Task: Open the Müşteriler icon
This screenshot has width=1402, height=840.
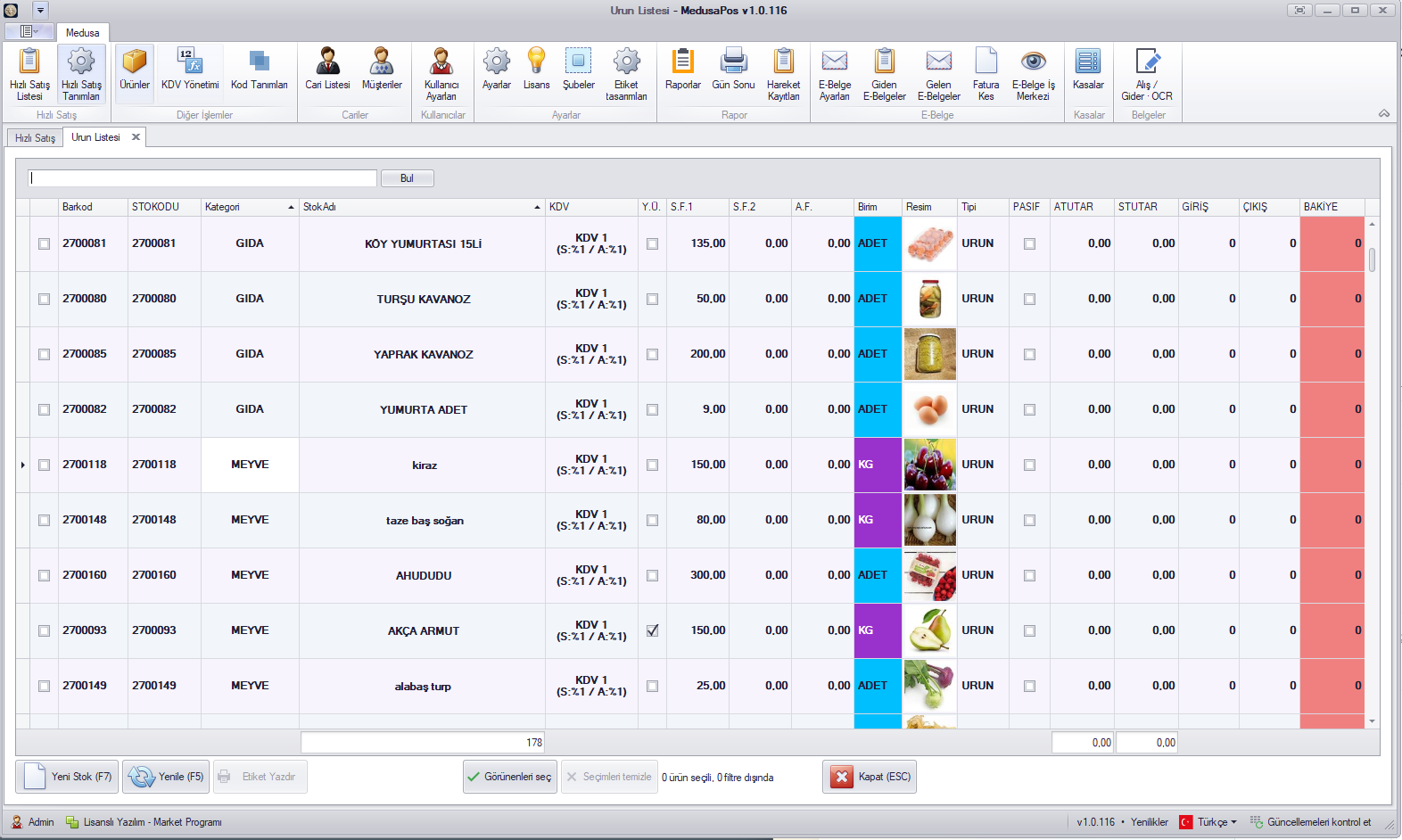Action: [382, 70]
